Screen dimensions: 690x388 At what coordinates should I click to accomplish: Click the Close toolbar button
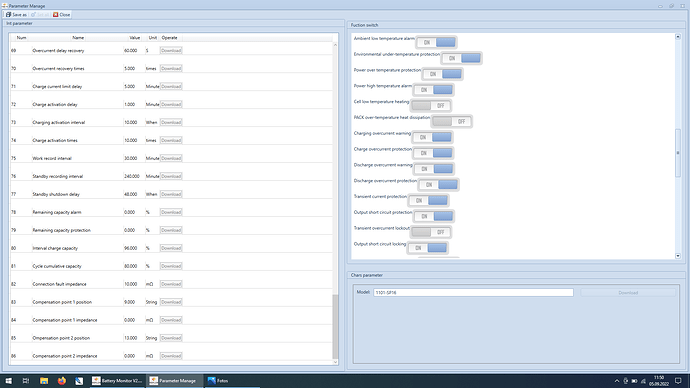[62, 15]
